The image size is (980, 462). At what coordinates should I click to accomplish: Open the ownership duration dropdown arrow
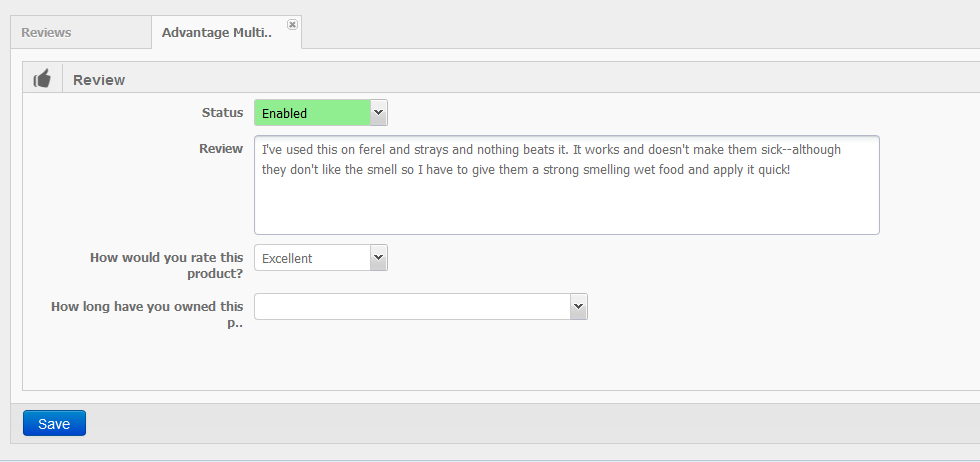[579, 306]
